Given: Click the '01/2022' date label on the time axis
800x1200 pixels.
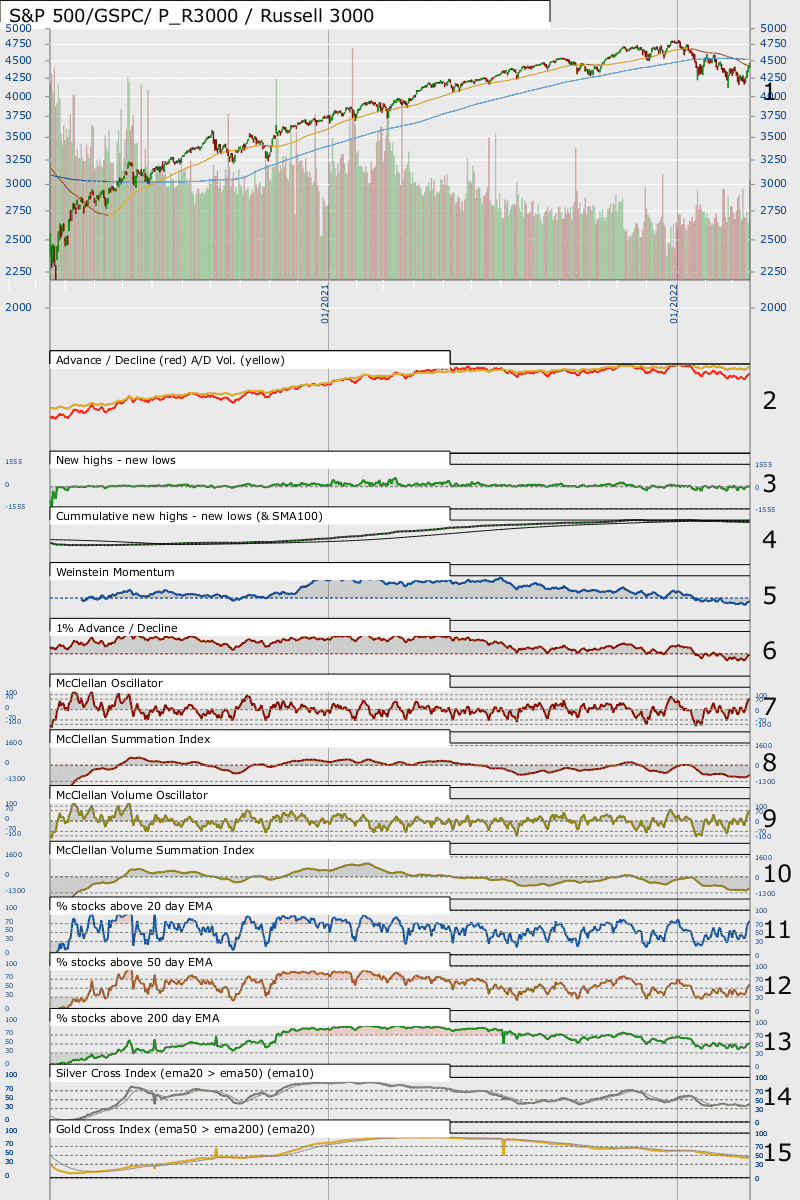Looking at the screenshot, I should tap(675, 303).
